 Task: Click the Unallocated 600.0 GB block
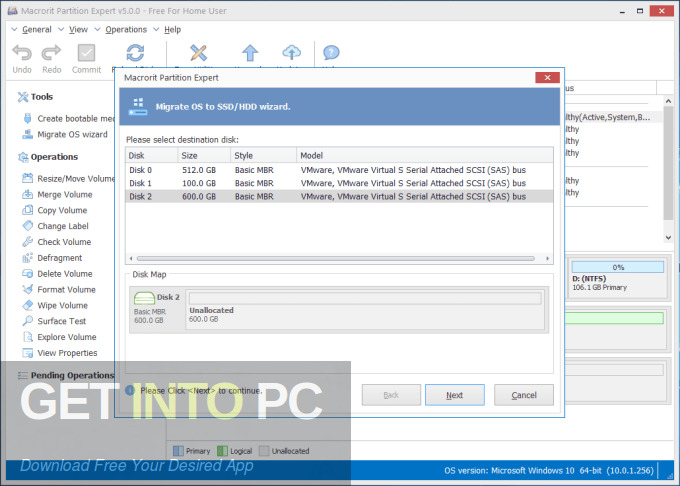pos(365,308)
